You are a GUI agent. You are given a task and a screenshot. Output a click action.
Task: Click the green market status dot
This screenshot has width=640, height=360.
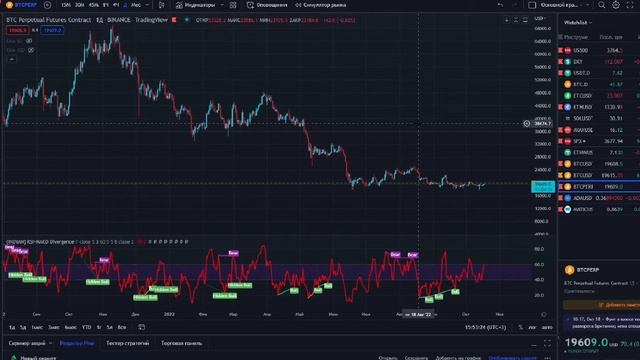point(187,20)
